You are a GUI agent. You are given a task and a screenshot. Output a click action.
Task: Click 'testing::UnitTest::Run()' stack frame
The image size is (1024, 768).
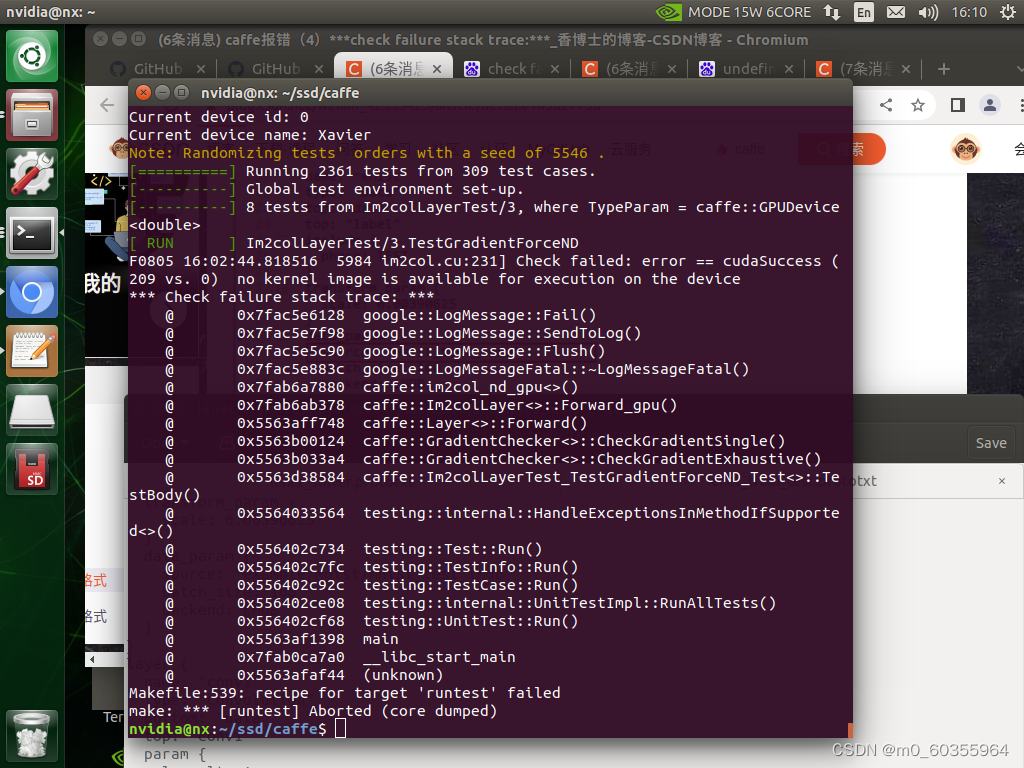coord(470,621)
